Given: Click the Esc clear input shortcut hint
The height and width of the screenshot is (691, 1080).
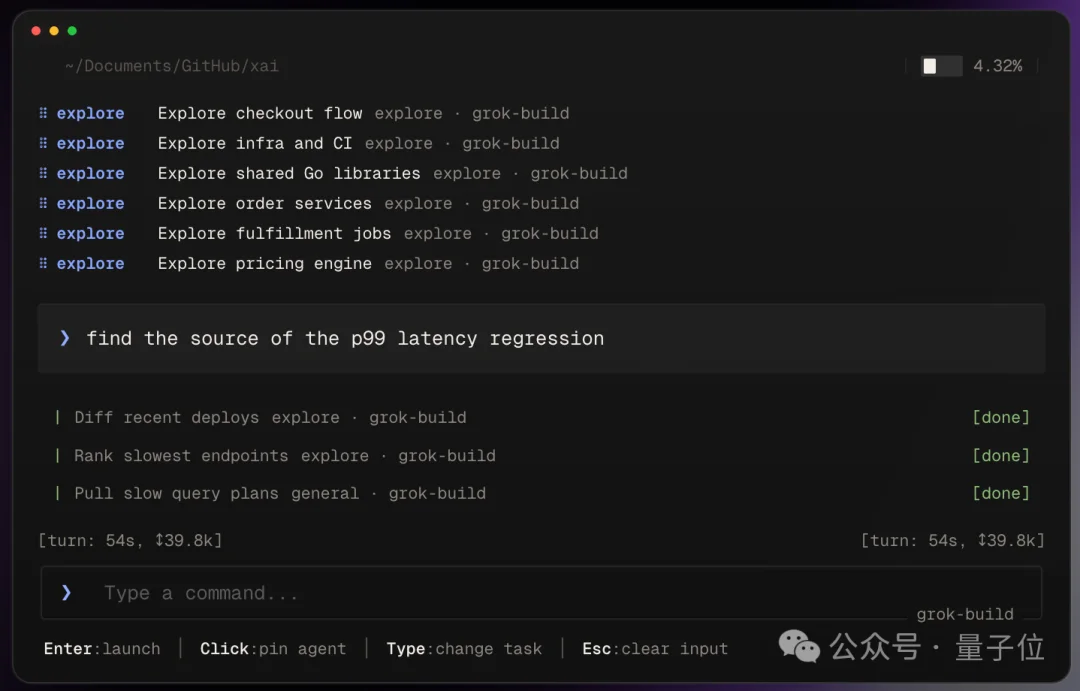Looking at the screenshot, I should point(655,649).
